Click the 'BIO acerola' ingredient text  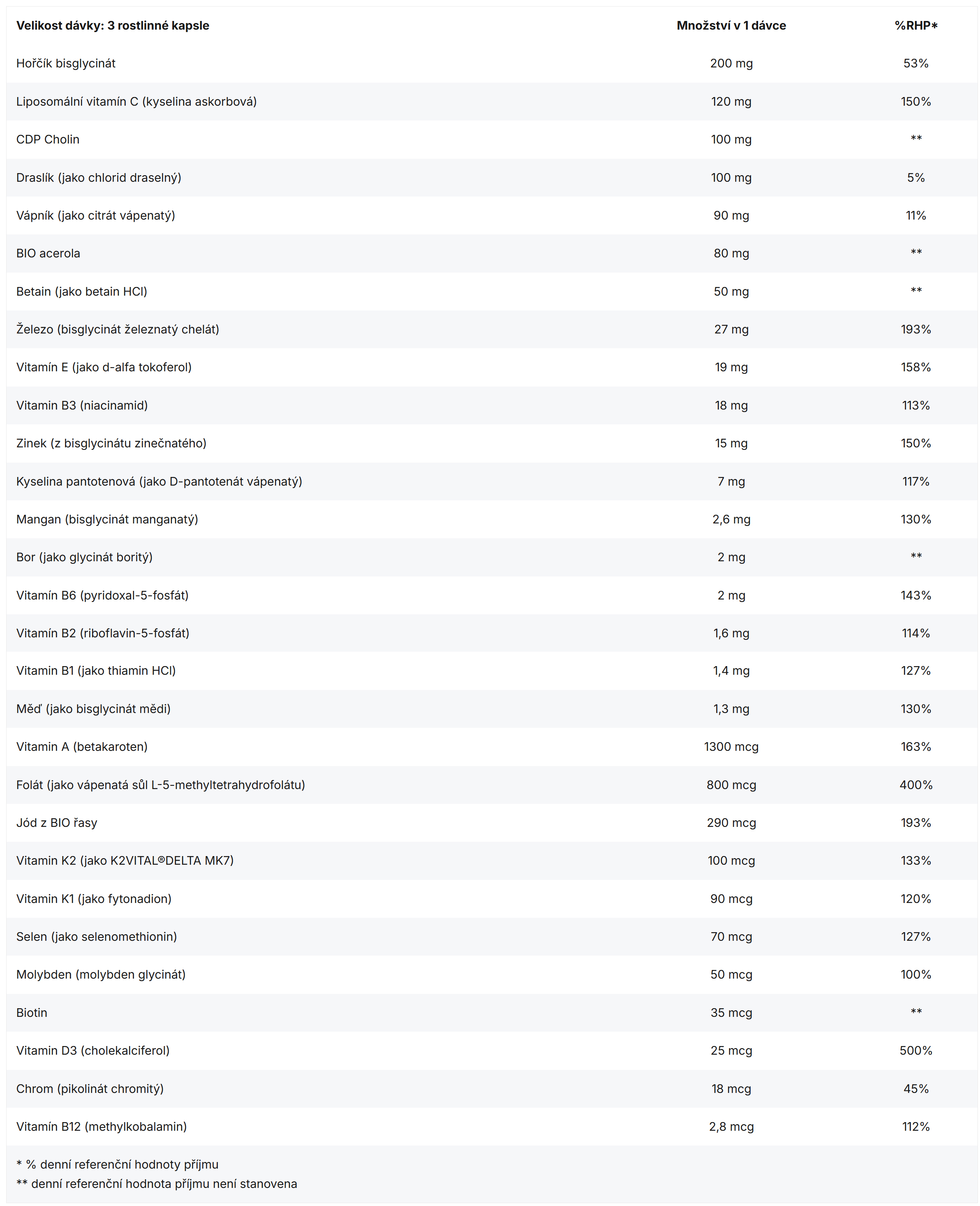pos(48,254)
